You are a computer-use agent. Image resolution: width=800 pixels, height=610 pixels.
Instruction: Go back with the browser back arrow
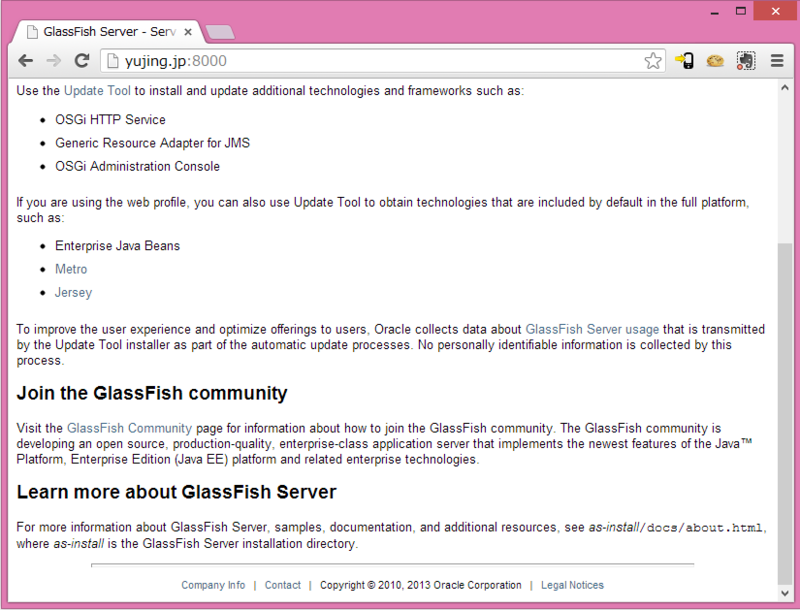pyautogui.click(x=26, y=61)
